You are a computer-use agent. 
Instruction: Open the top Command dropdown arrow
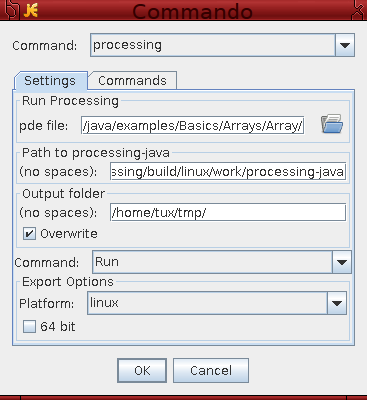(344, 45)
